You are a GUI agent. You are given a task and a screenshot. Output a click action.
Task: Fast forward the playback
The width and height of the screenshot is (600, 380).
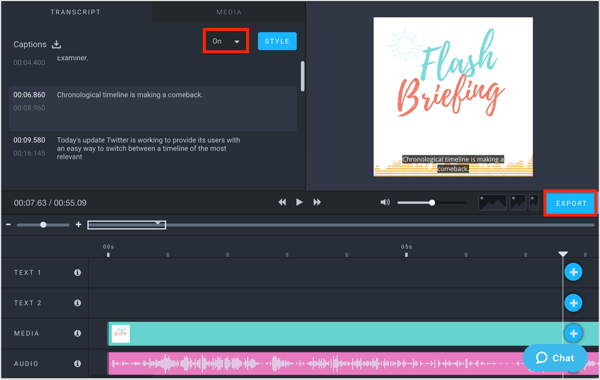[317, 202]
